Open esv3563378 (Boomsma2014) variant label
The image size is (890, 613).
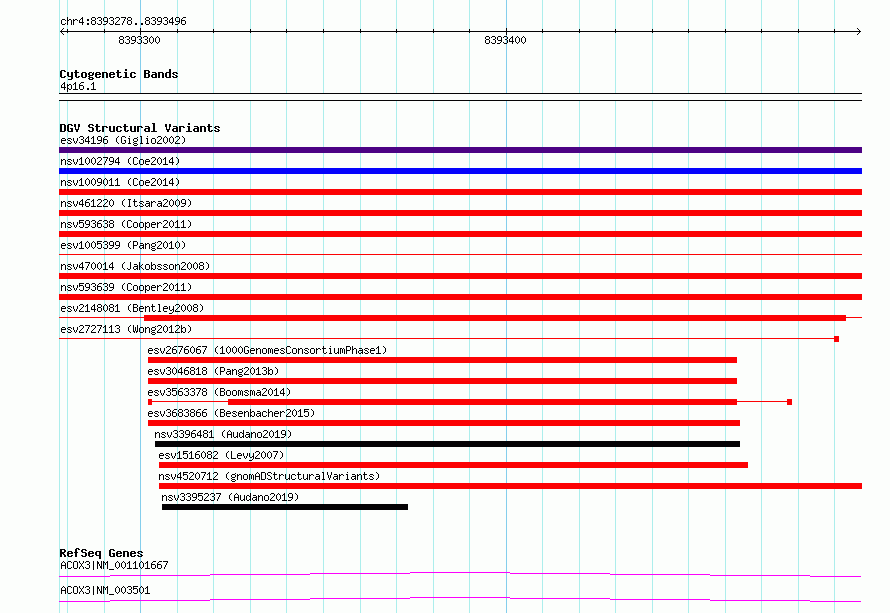coord(219,392)
